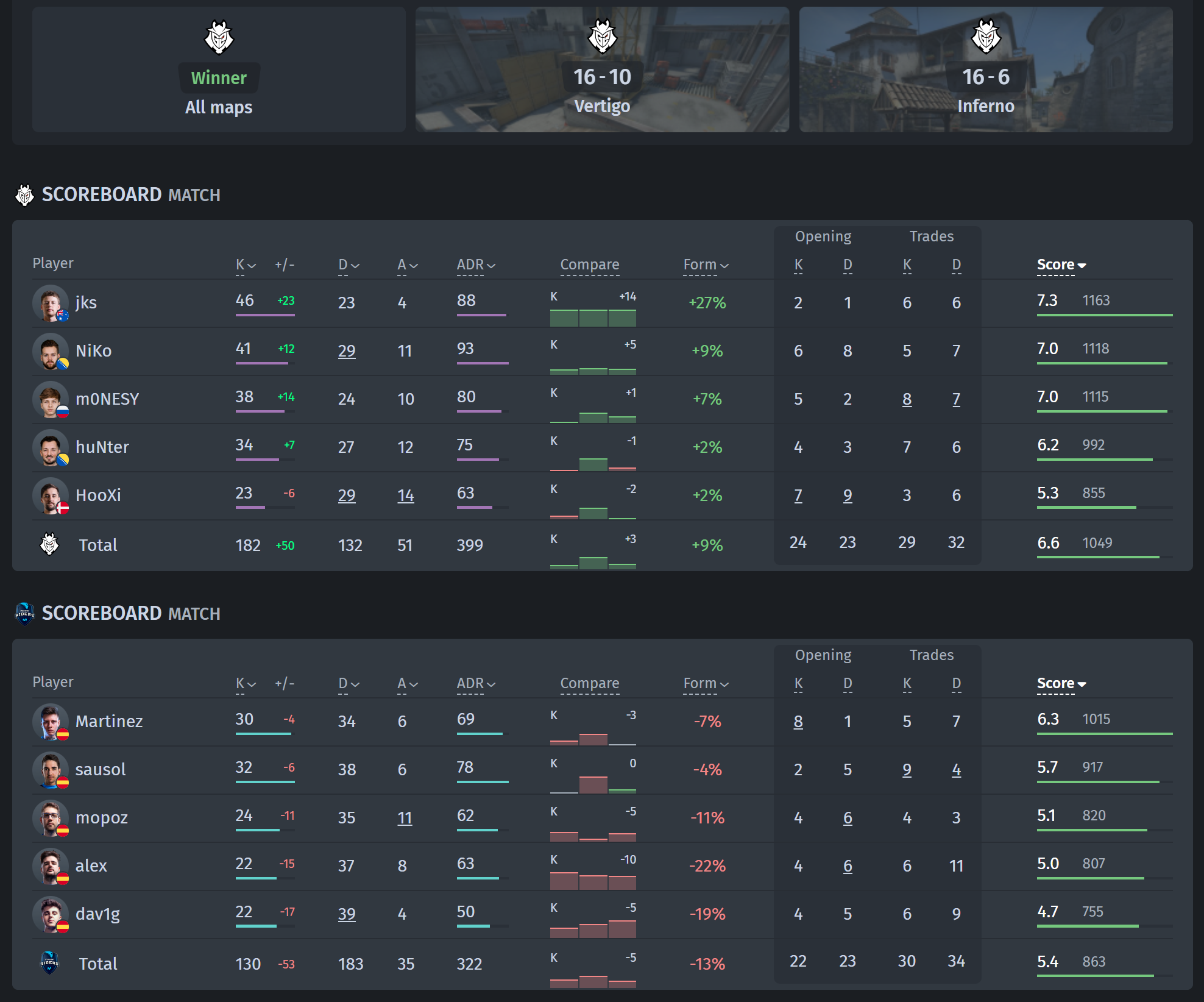Open jks player avatar
Image resolution: width=1204 pixels, height=1002 pixels.
point(51,303)
